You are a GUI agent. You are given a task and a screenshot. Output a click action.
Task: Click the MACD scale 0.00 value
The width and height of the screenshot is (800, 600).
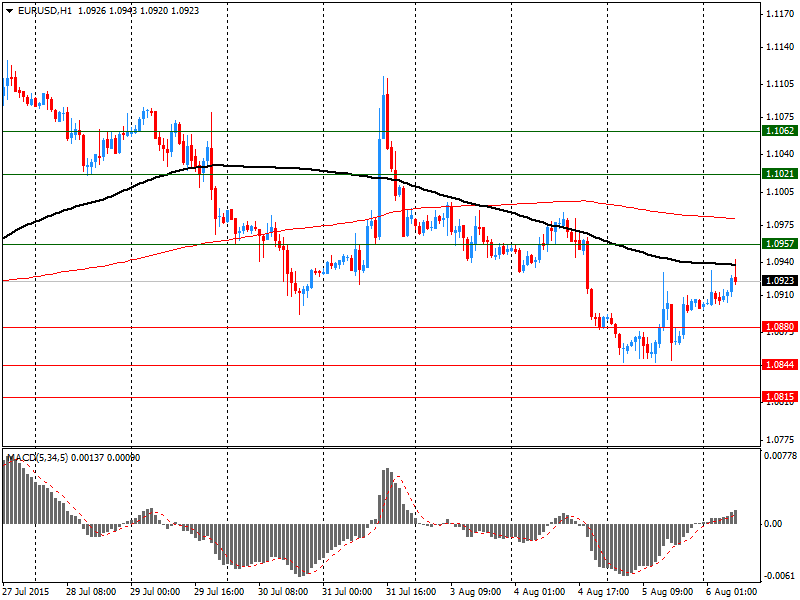[774, 524]
